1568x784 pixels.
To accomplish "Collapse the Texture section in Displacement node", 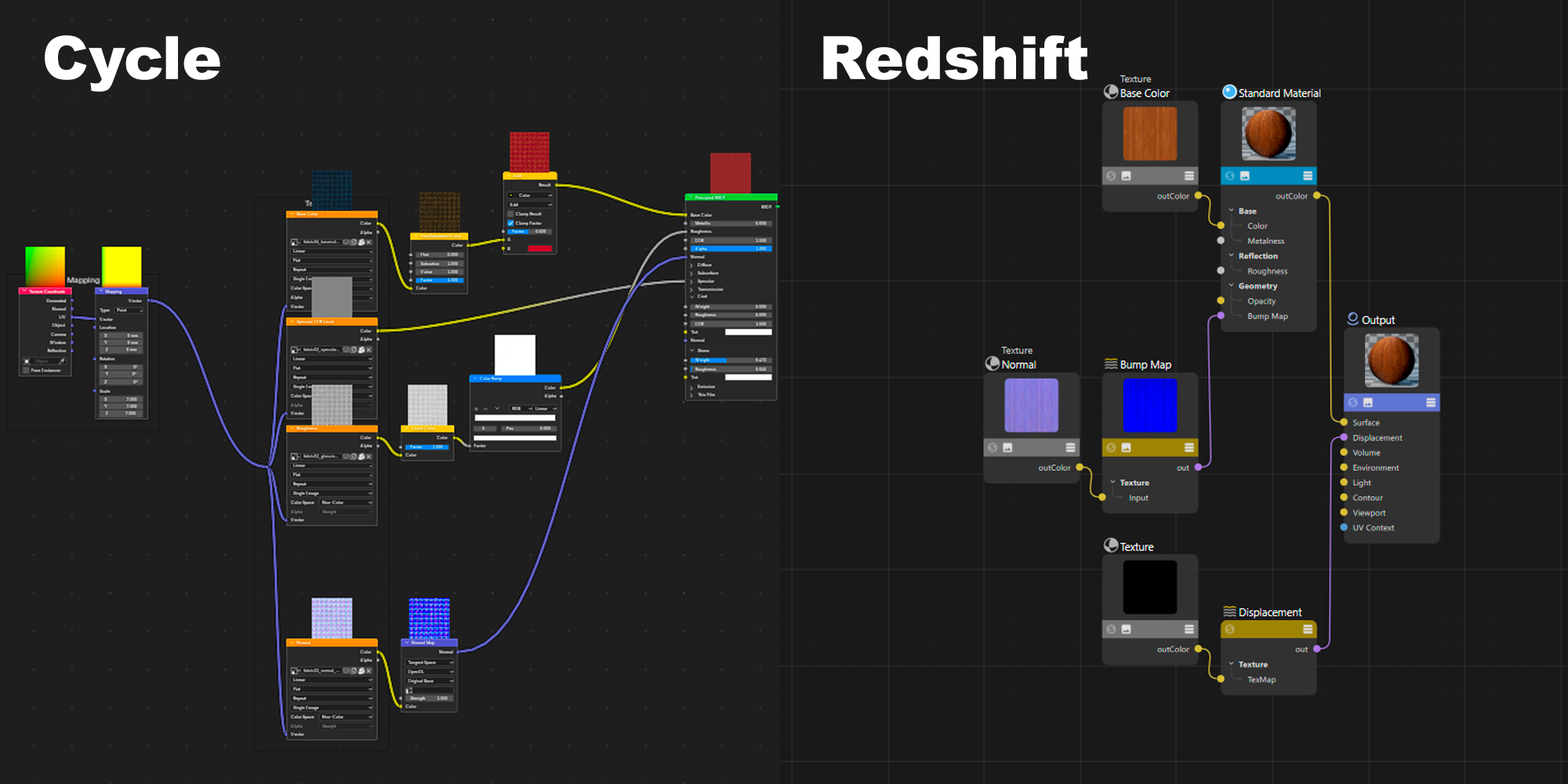I will click(x=1232, y=664).
